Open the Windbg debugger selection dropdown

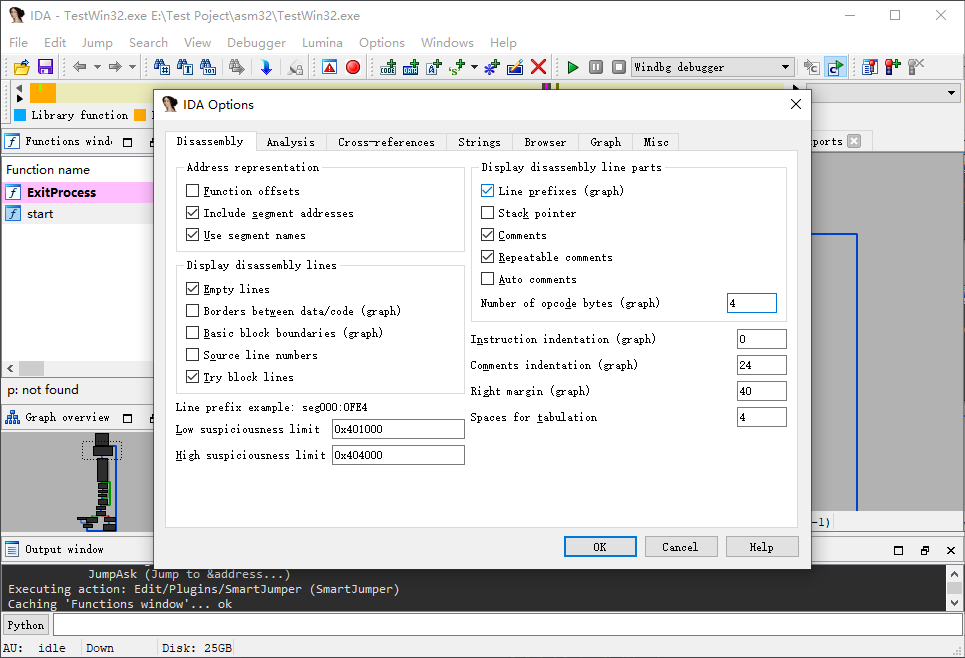point(713,67)
